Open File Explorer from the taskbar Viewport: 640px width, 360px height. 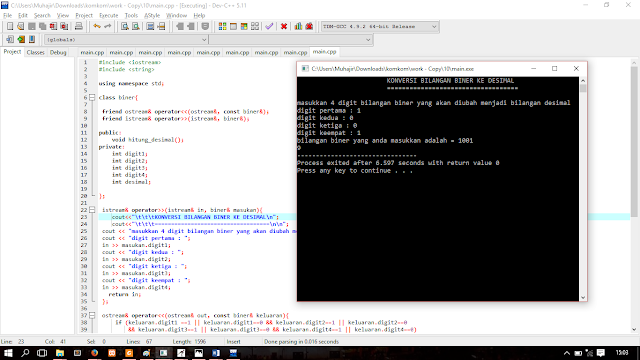coord(60,353)
